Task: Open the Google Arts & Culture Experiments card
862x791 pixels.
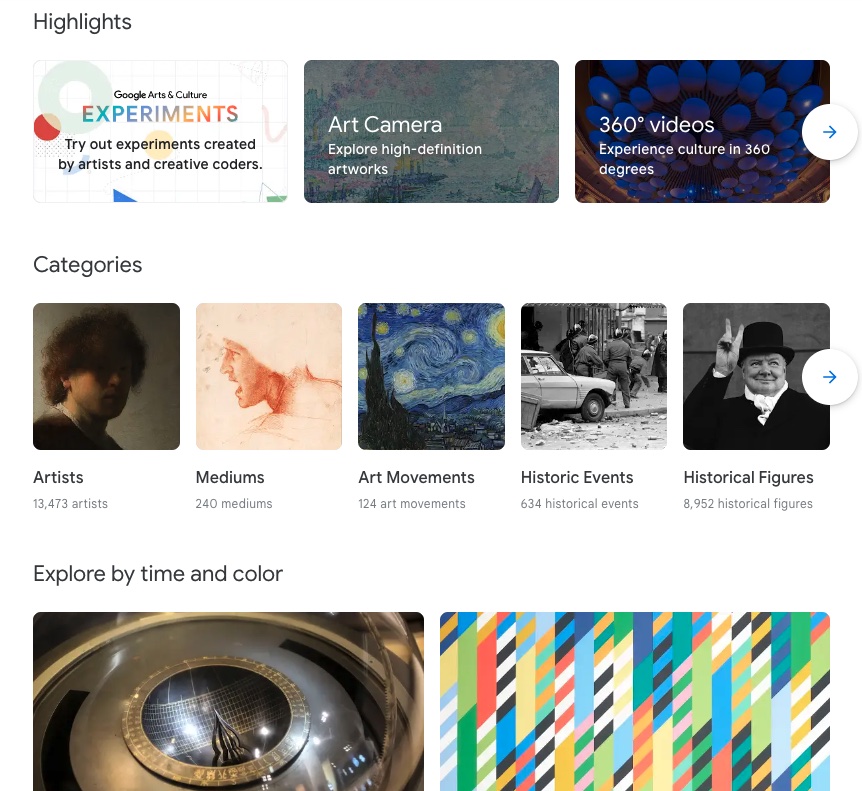Action: [160, 131]
